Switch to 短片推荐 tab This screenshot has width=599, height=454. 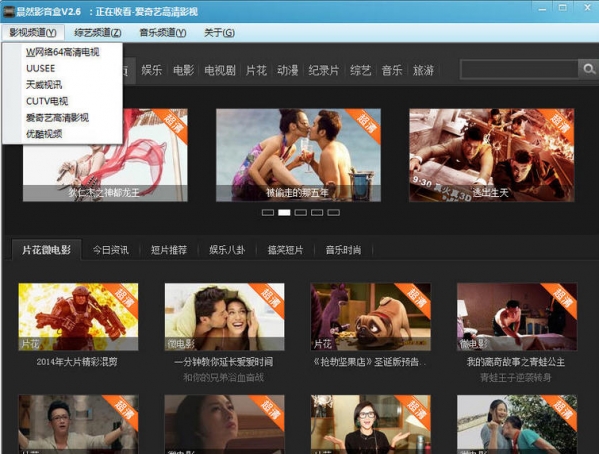click(169, 250)
